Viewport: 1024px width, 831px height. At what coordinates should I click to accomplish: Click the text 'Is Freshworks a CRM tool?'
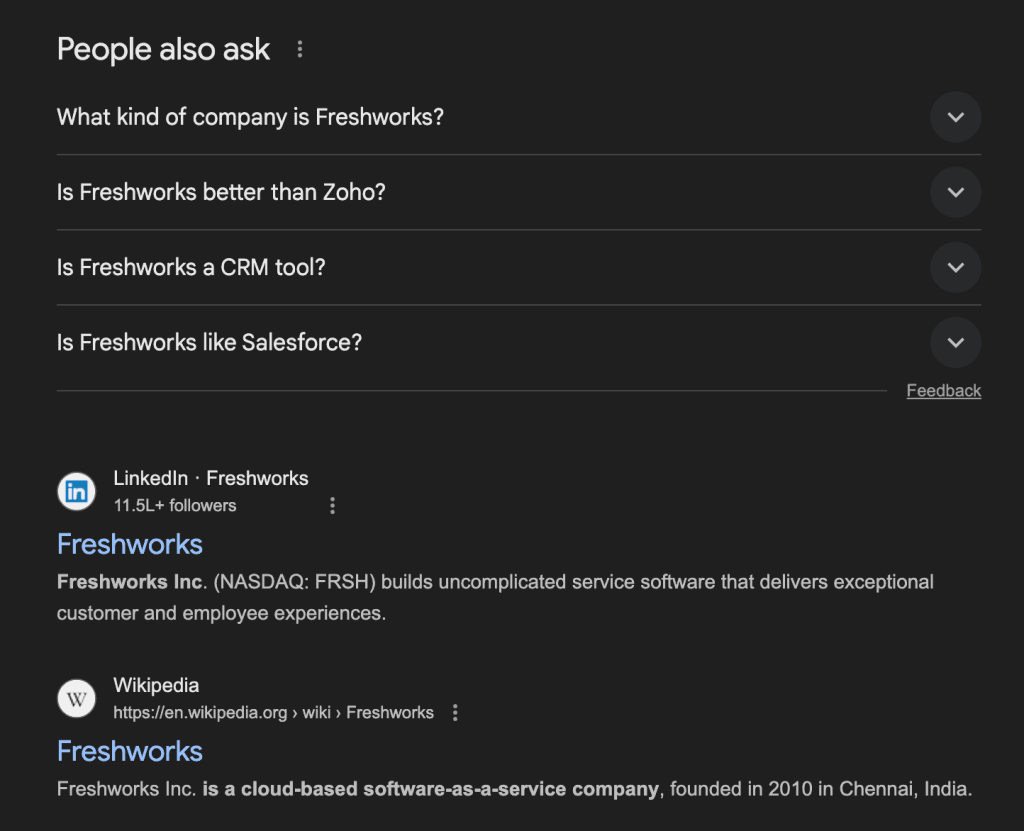click(x=191, y=267)
